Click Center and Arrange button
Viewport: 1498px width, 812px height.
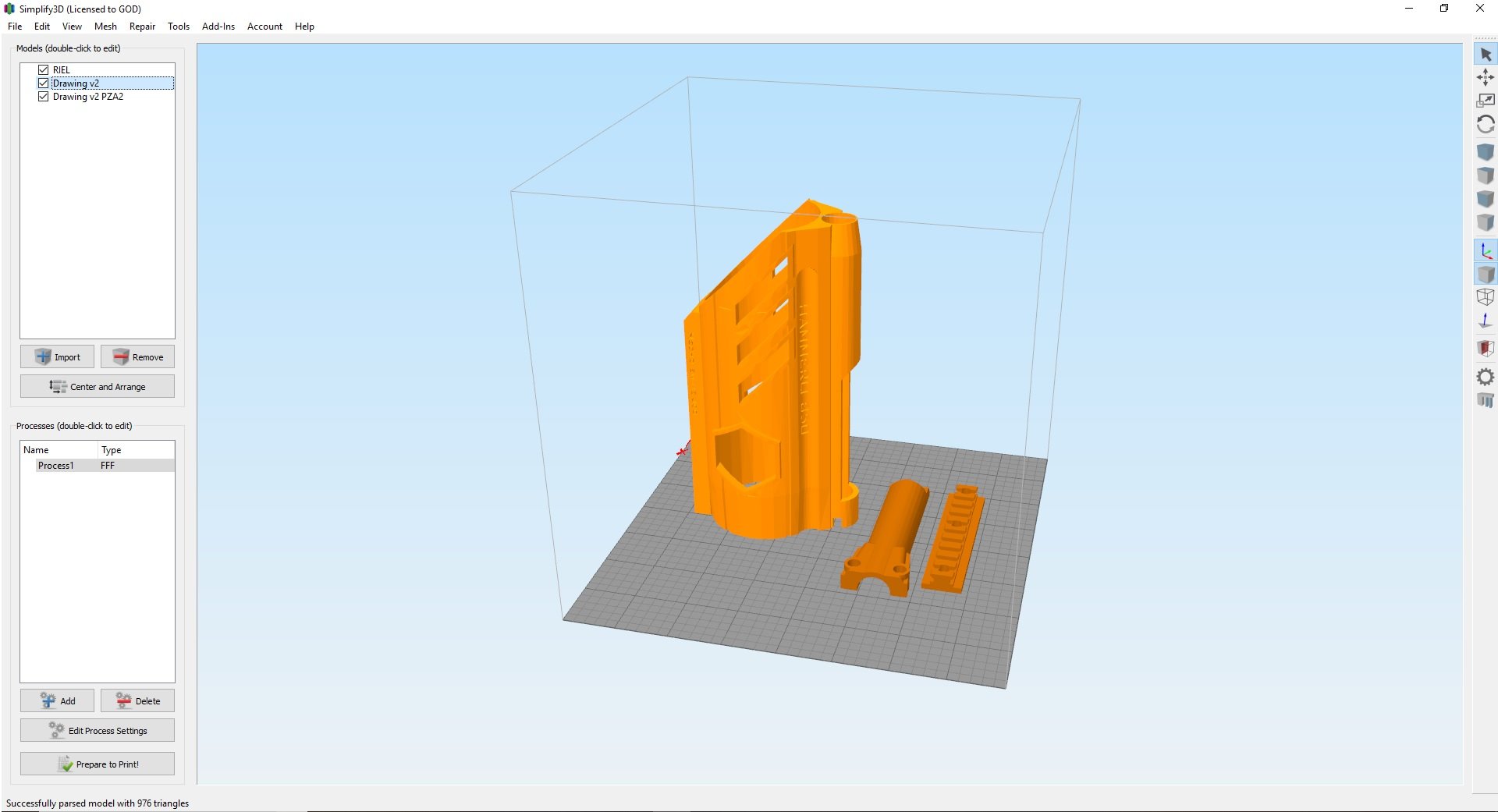pos(98,386)
